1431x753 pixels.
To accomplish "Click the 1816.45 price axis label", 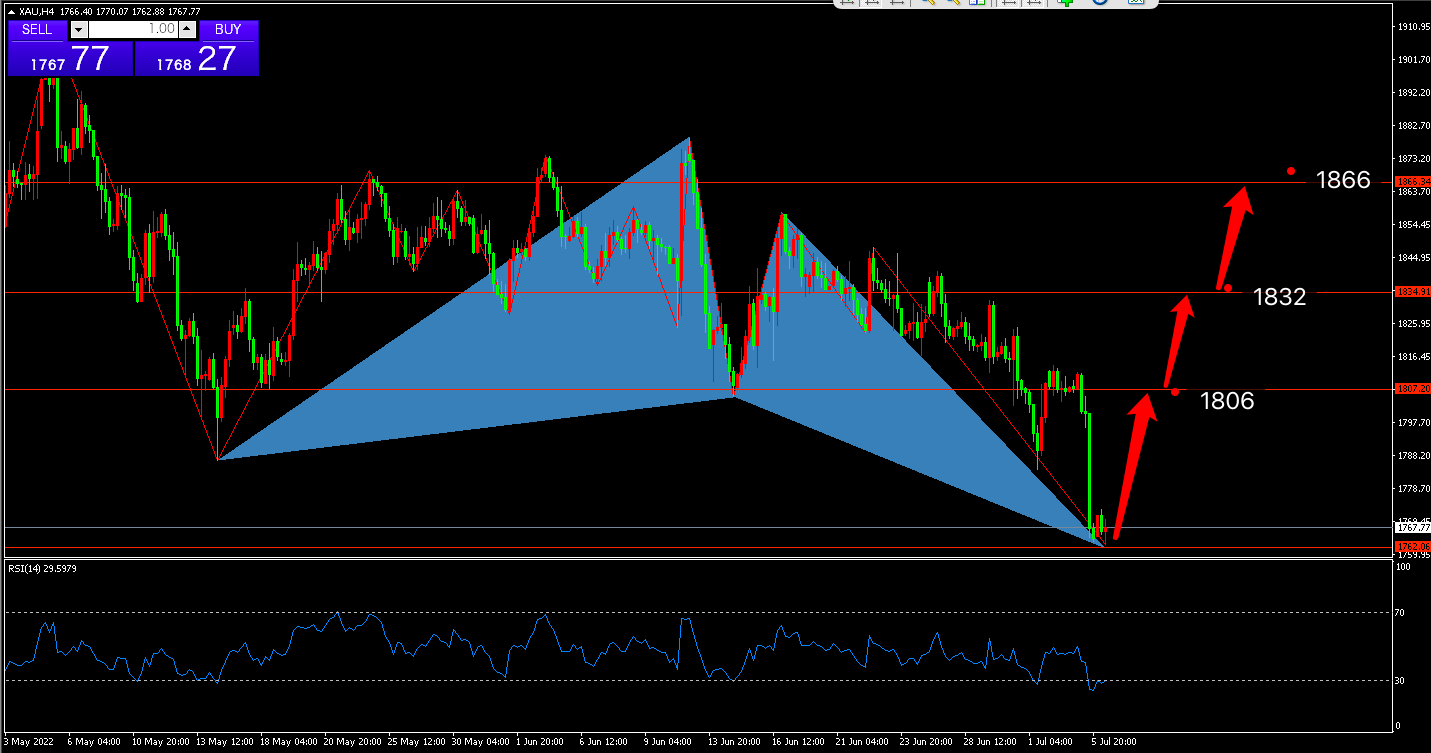I will coord(1413,357).
